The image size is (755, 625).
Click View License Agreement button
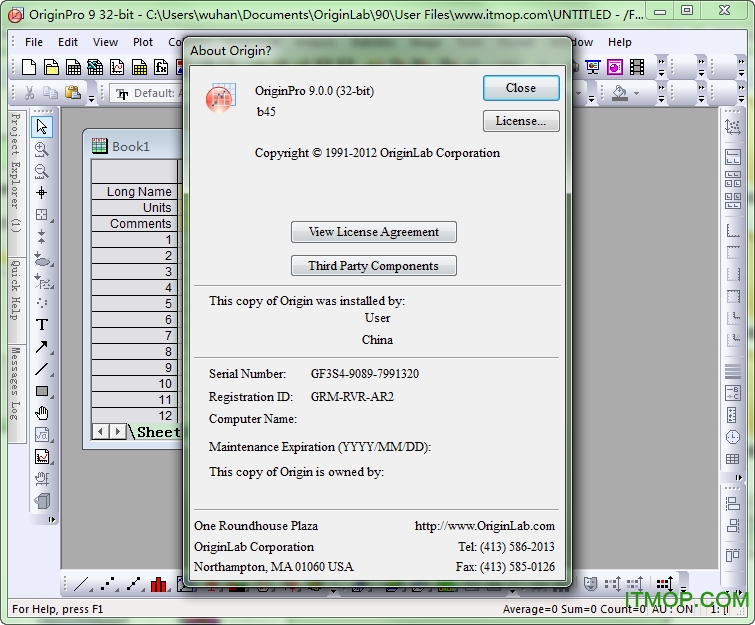point(374,232)
